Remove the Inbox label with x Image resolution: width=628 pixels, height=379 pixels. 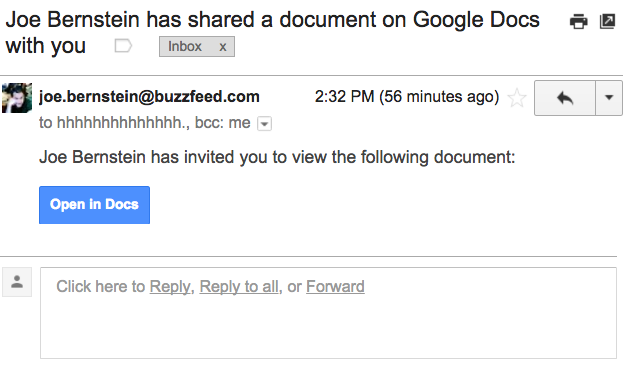click(223, 47)
